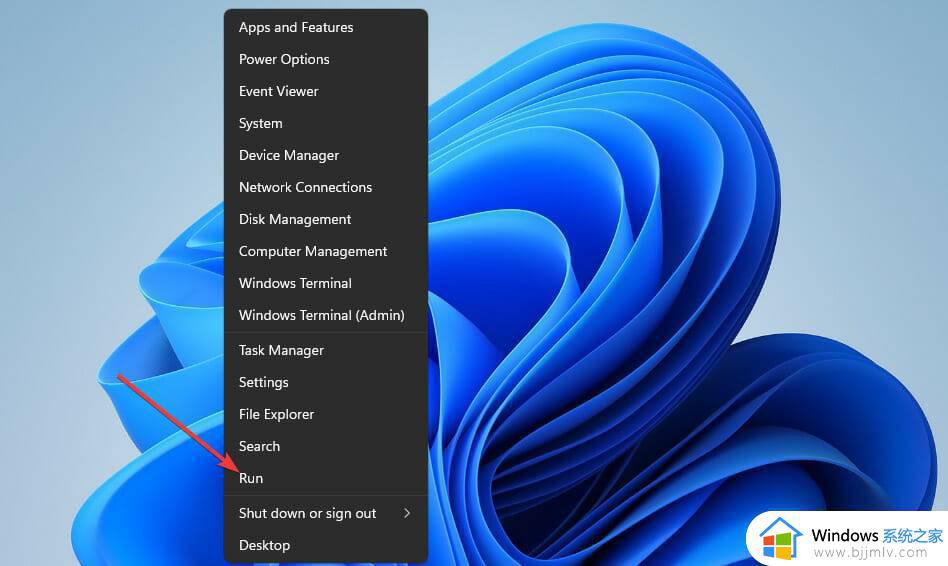Expand the Shut down submenu chevron
This screenshot has height=566, width=948.
pos(407,513)
